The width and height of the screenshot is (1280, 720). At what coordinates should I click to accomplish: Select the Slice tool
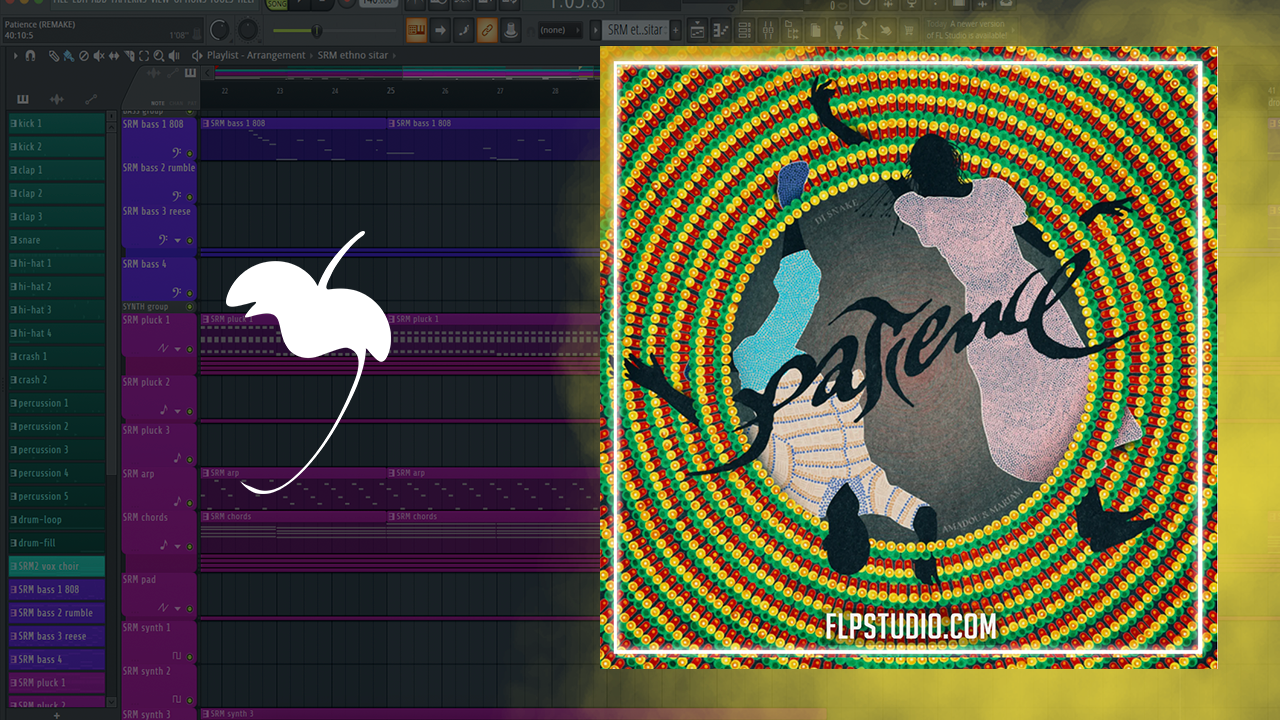[x=129, y=55]
